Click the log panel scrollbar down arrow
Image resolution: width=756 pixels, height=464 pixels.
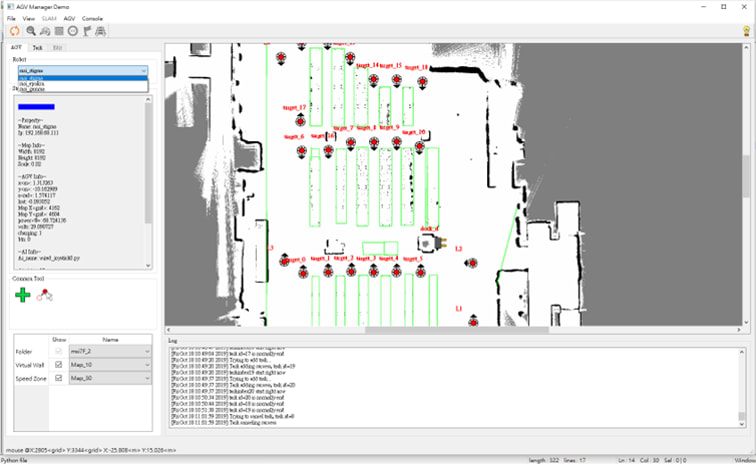pos(742,424)
